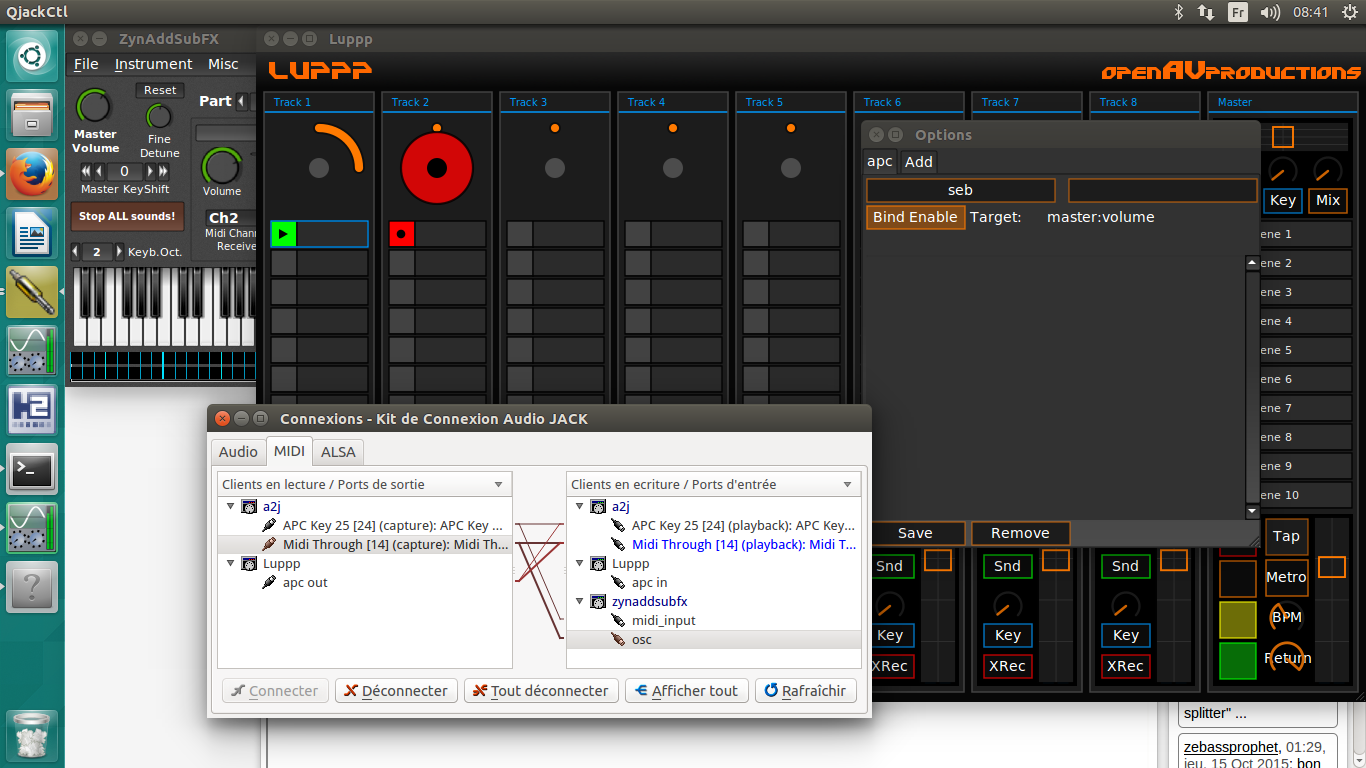The width and height of the screenshot is (1366, 768).
Task: Launch the Terminal from the dock
Action: point(32,468)
